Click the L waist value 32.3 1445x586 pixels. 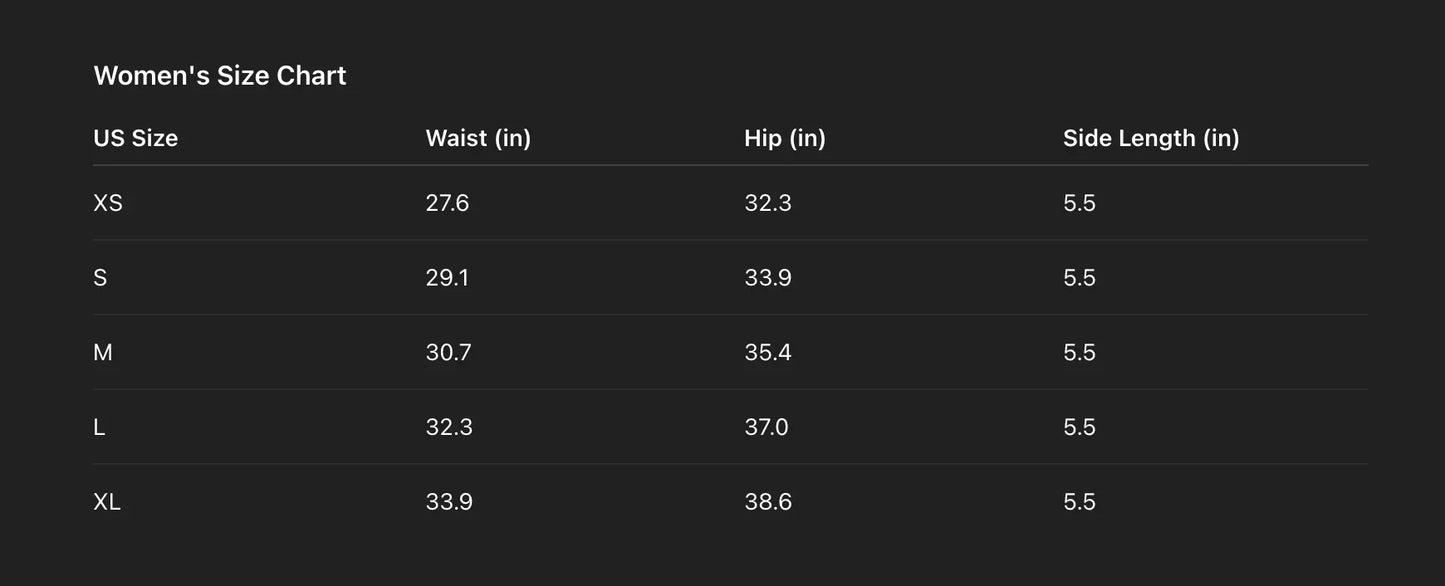click(x=449, y=427)
